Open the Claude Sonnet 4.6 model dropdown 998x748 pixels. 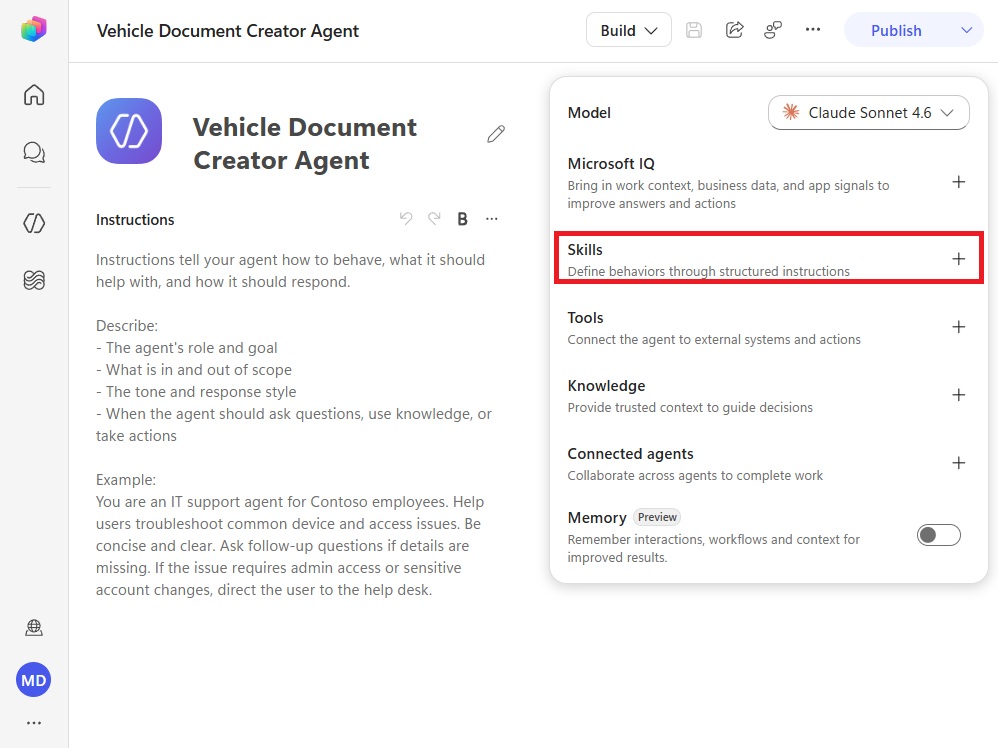(x=869, y=113)
